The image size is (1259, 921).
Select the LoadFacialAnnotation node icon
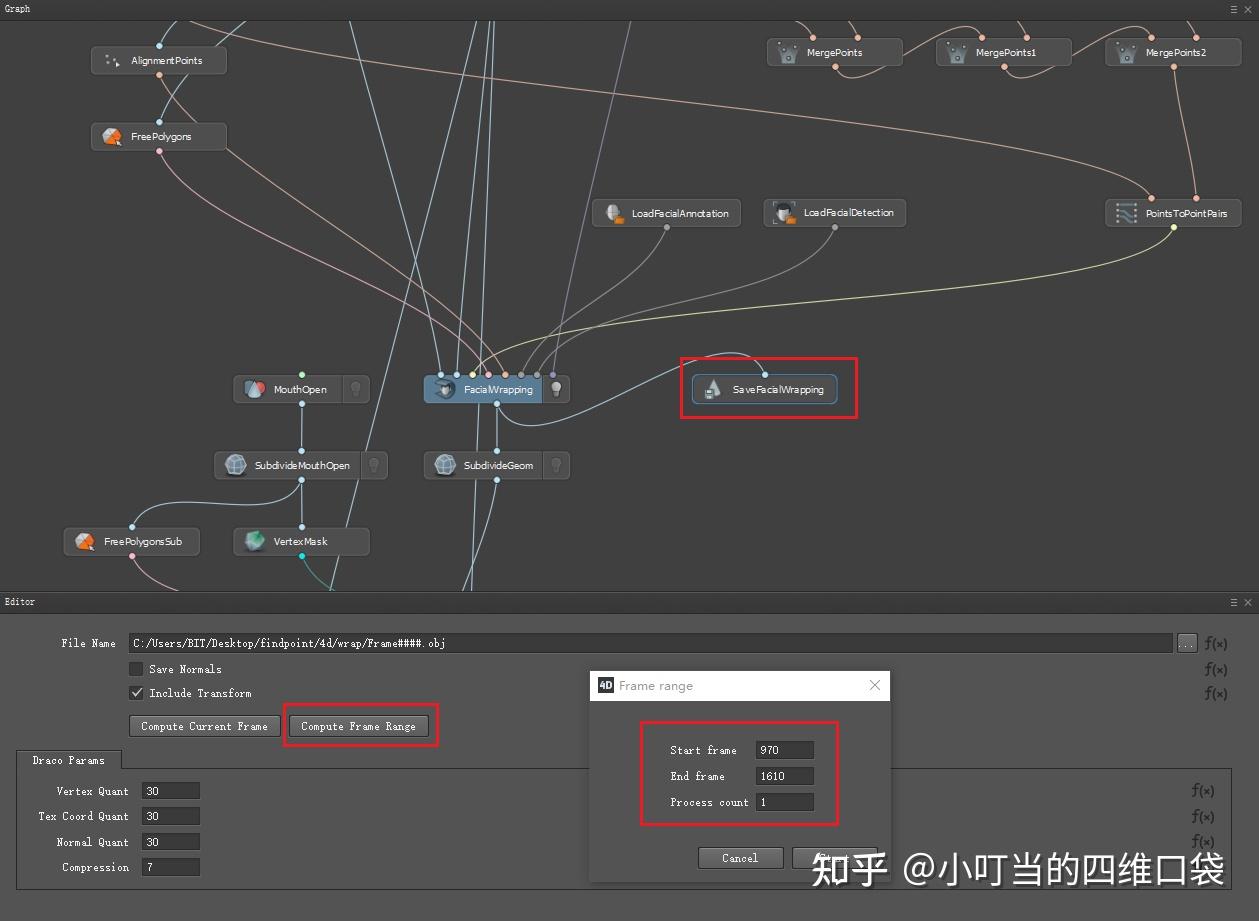pyautogui.click(x=614, y=213)
